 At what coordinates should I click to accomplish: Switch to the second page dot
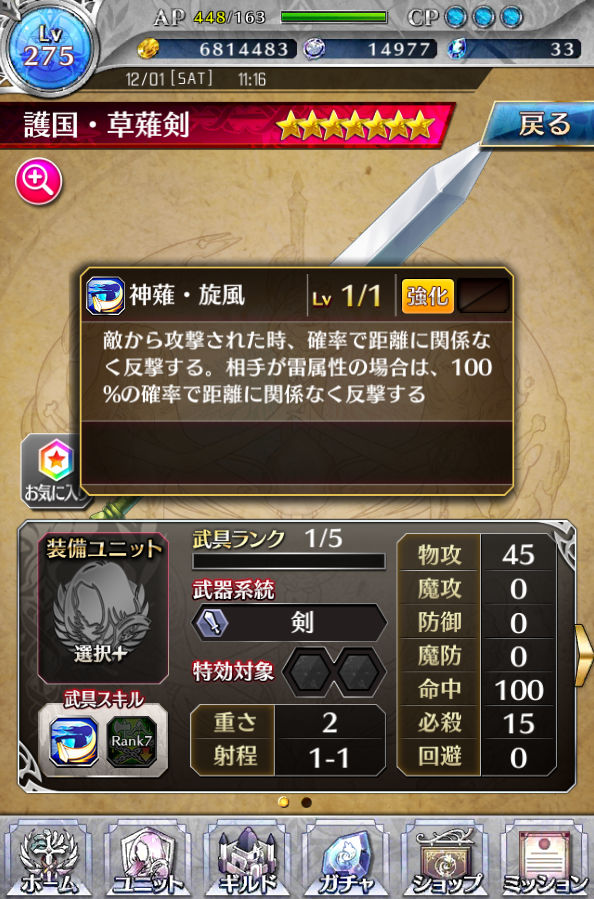pyautogui.click(x=306, y=802)
